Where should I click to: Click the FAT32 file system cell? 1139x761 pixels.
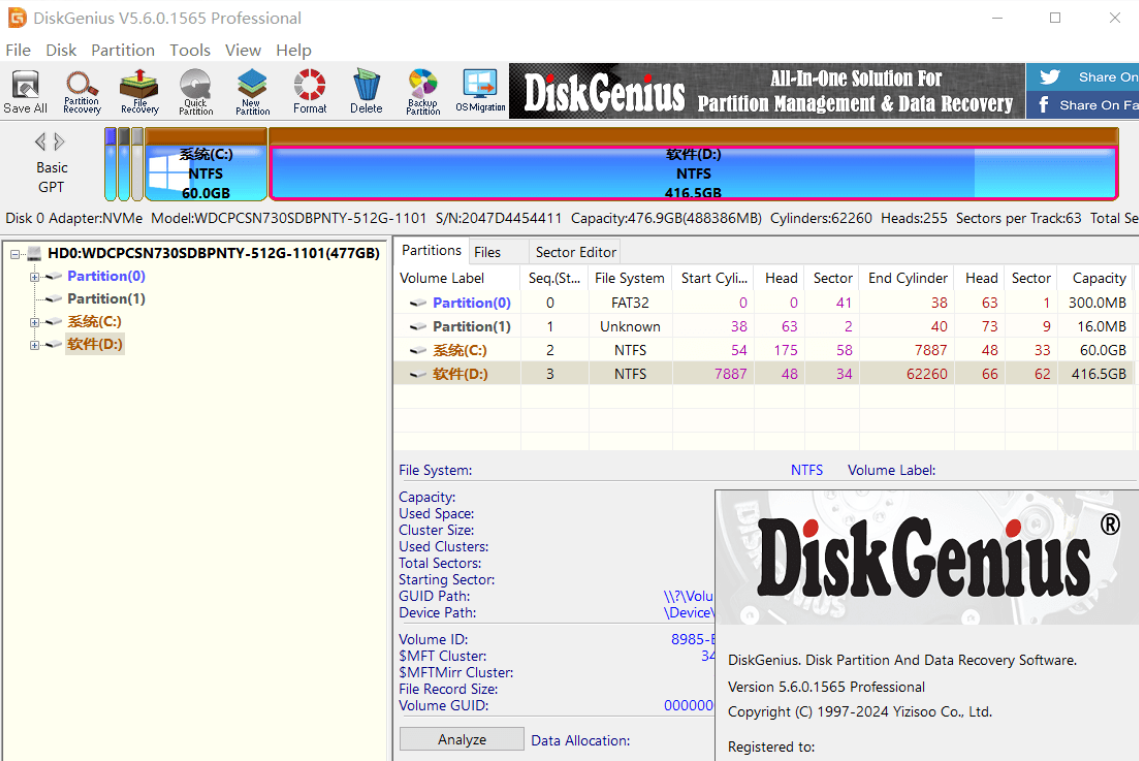point(630,303)
